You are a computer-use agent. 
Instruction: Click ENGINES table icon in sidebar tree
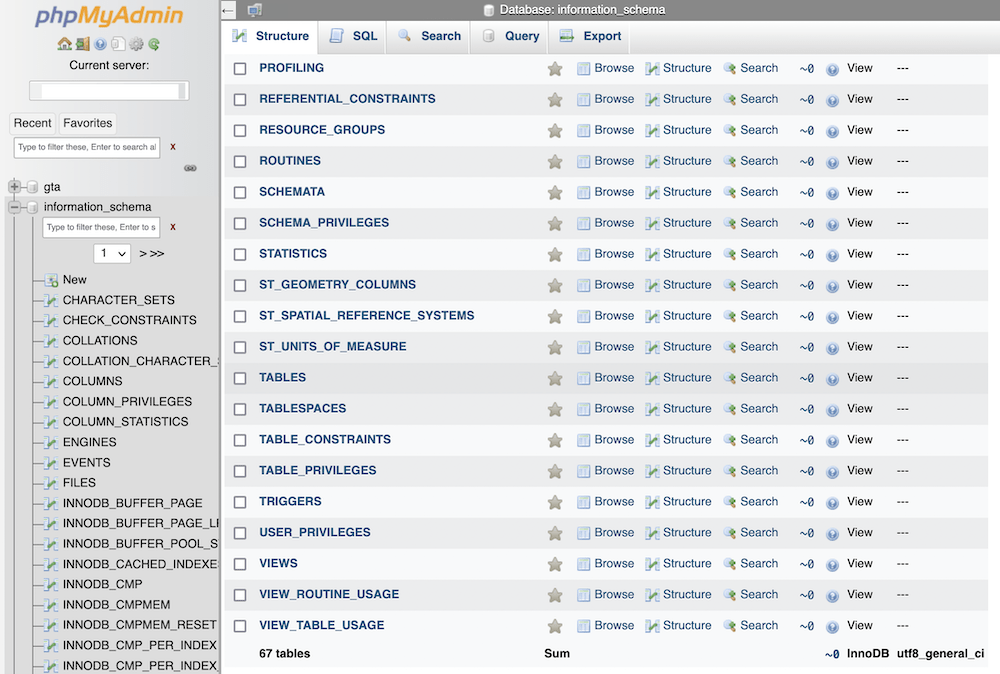[51, 443]
